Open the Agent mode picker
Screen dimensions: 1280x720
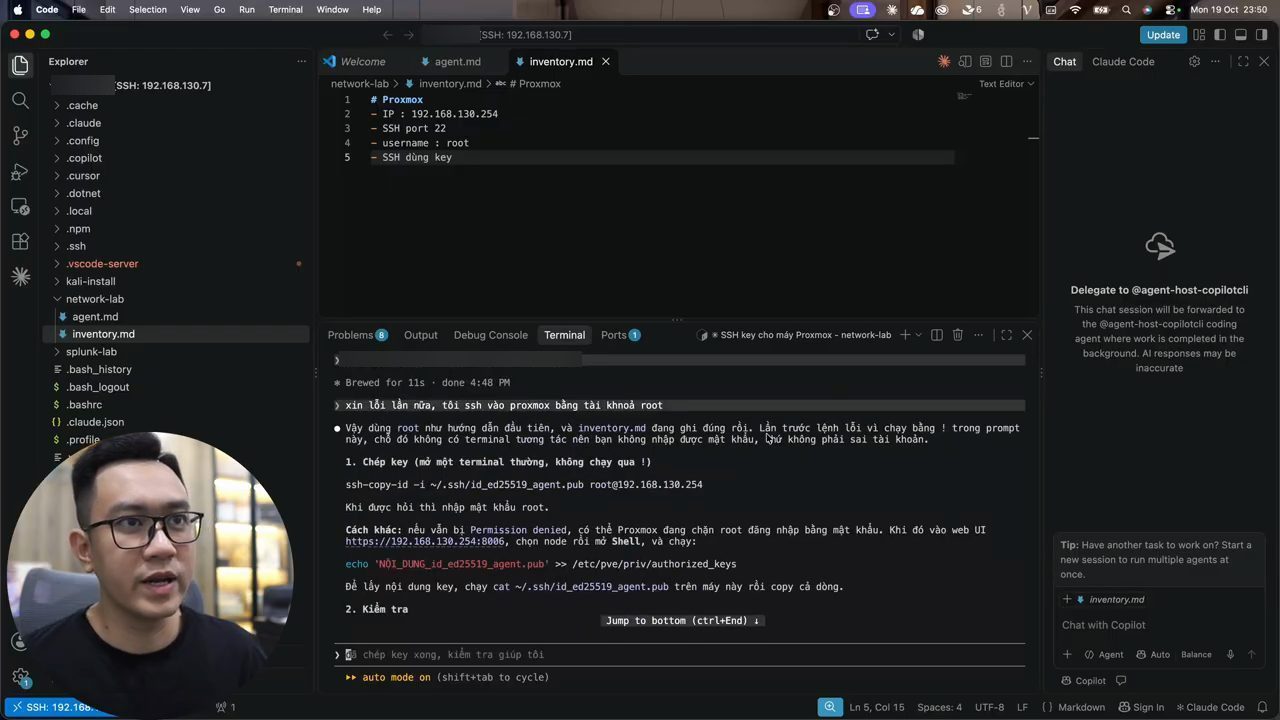point(1104,654)
